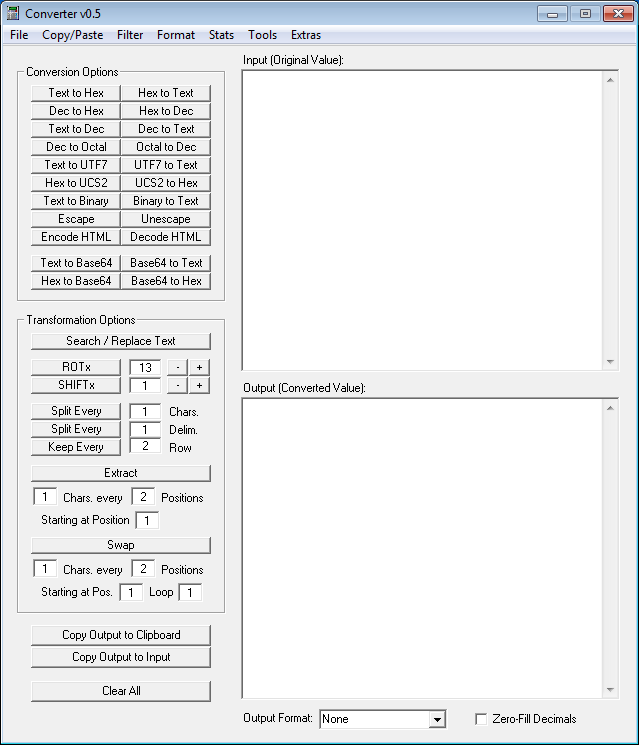Click Output scrollbar down arrow
Screen dimensions: 639x745
tap(610, 690)
